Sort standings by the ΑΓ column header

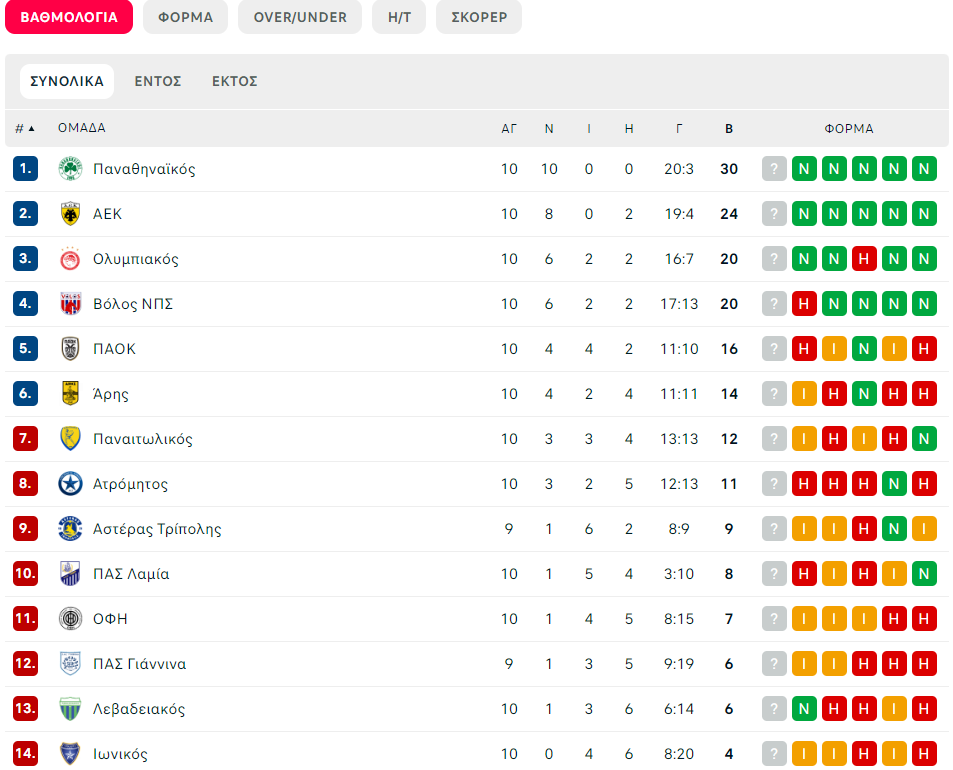pos(509,129)
